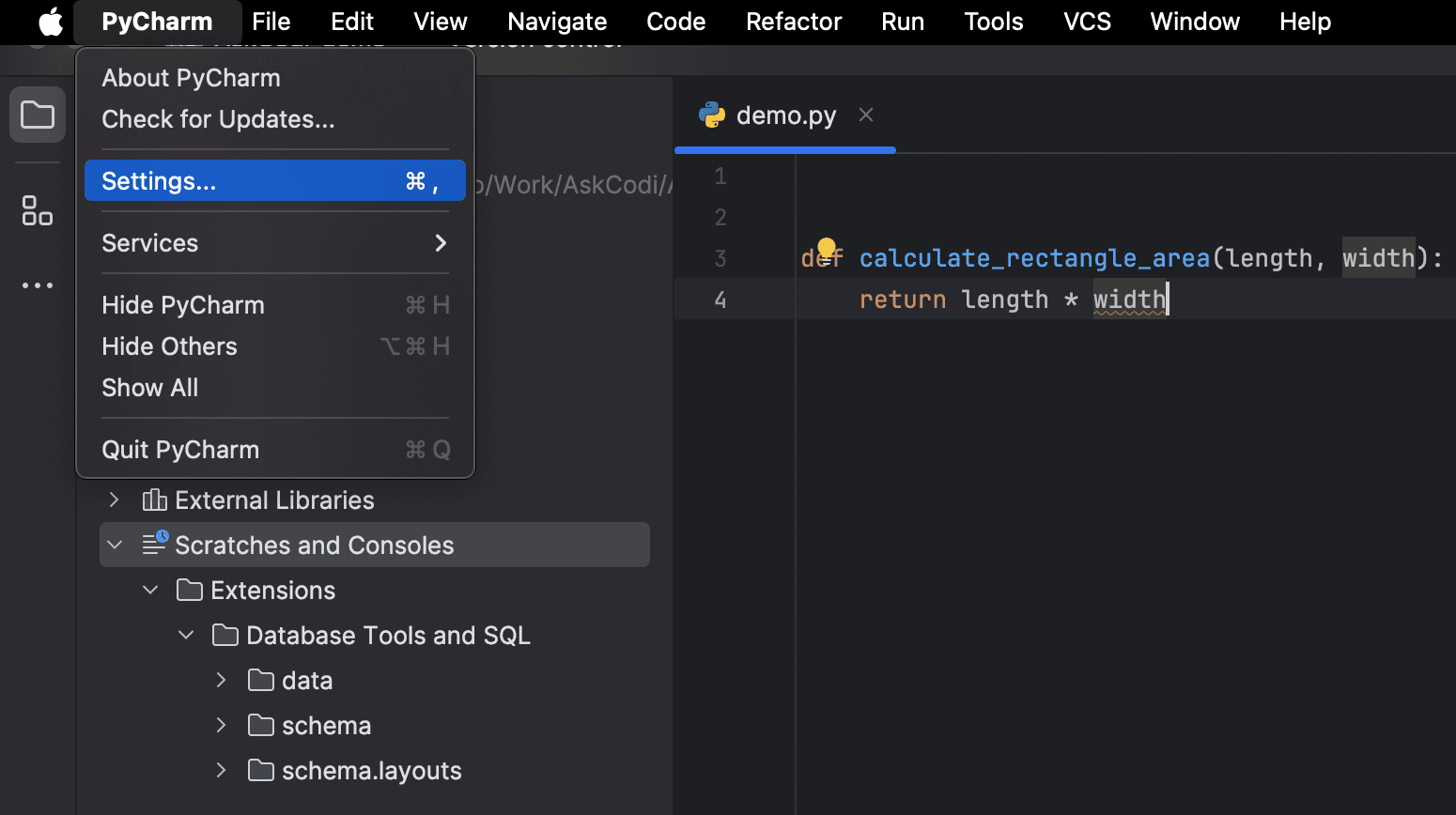Expand the schema.layouts folder
The height and width of the screenshot is (815, 1456).
click(222, 770)
